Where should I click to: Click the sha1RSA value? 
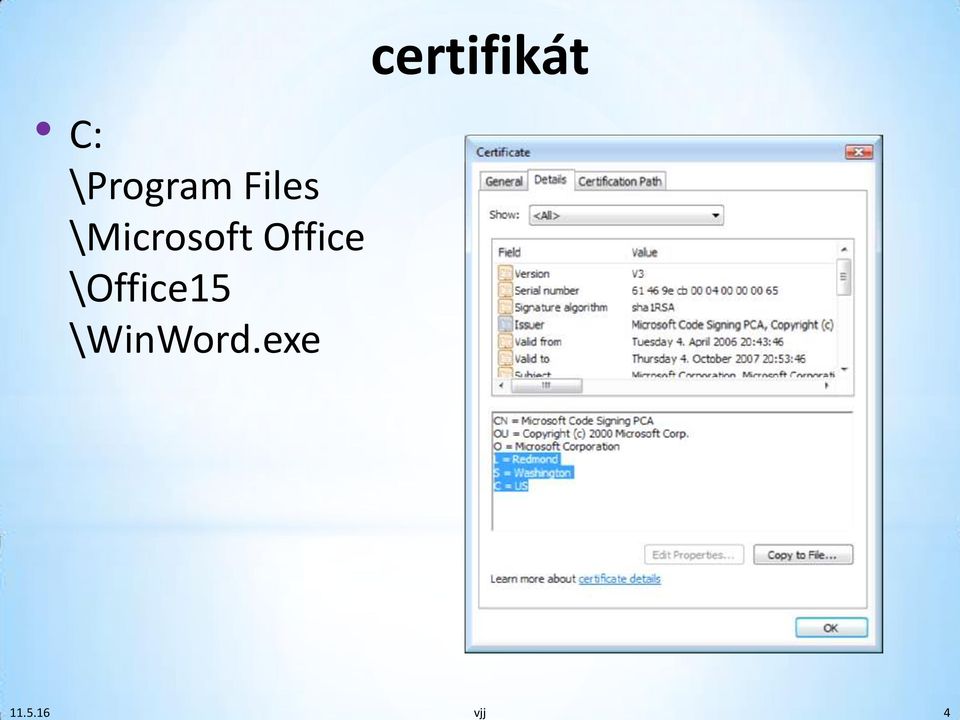click(653, 307)
